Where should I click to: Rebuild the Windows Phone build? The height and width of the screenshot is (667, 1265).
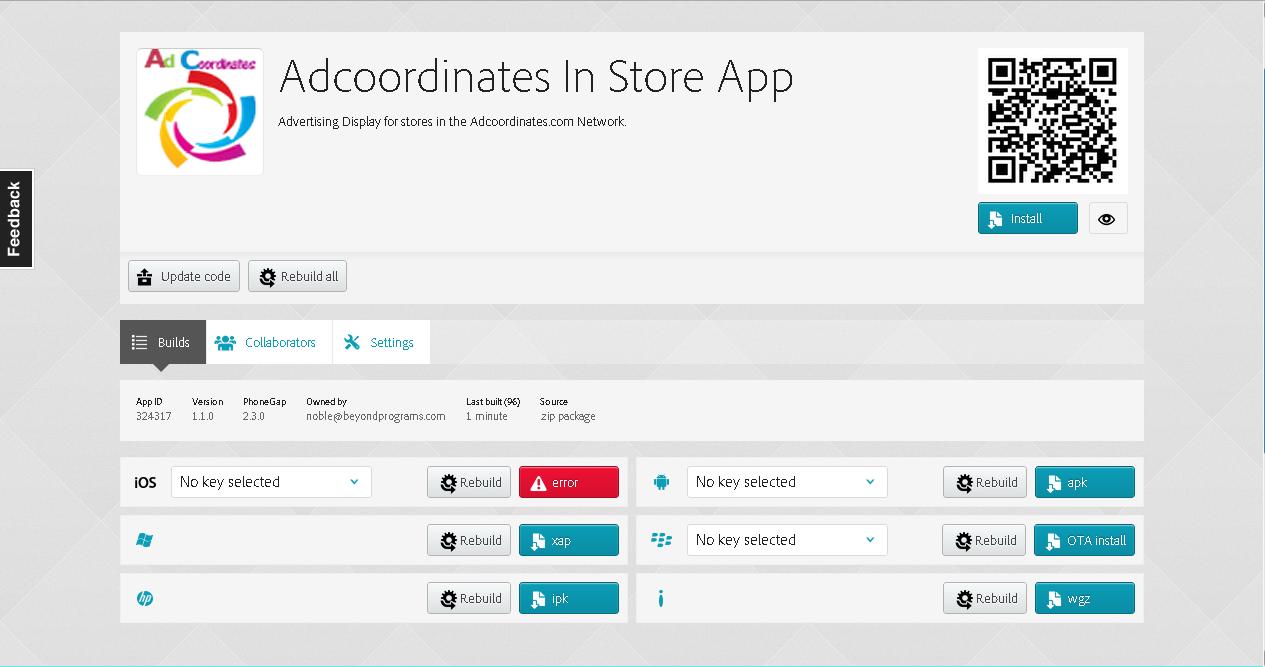(469, 540)
